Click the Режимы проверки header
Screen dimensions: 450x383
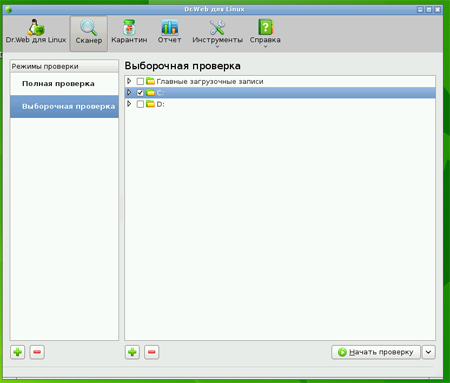pyautogui.click(x=64, y=66)
